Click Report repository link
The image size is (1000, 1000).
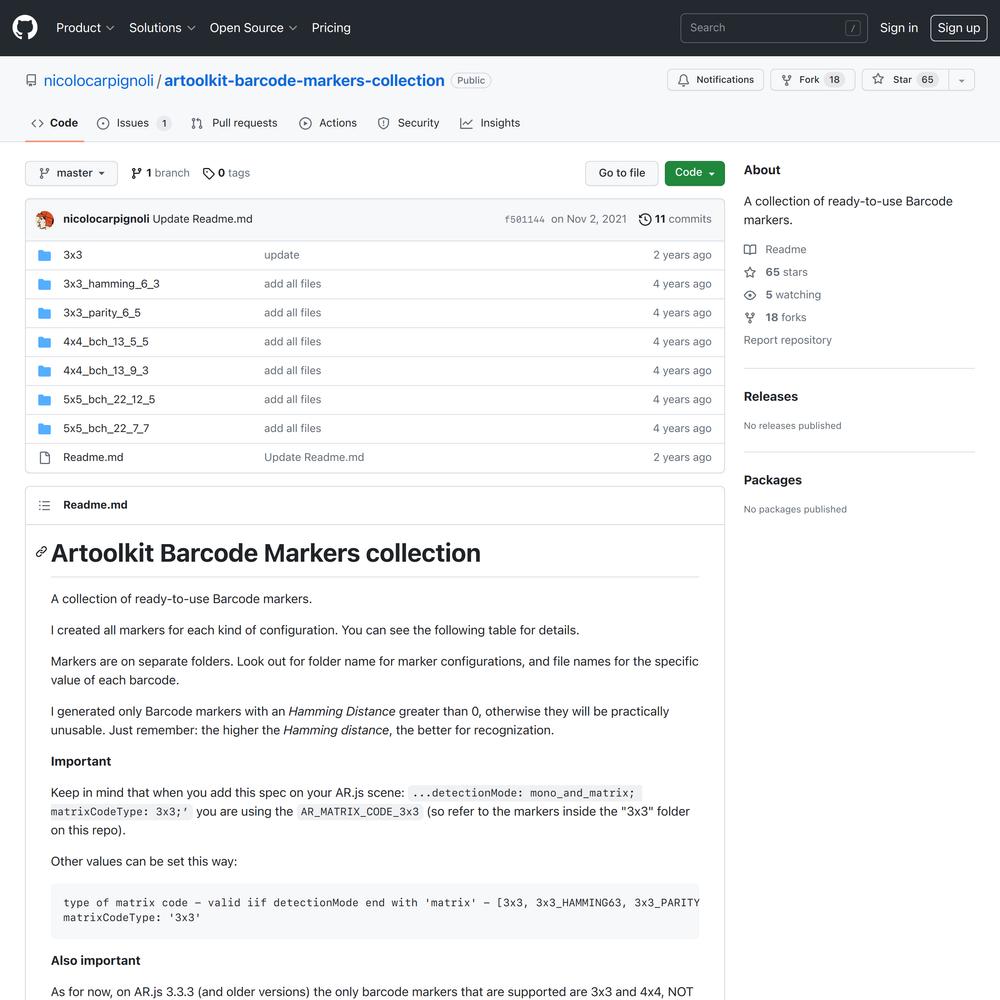point(788,340)
